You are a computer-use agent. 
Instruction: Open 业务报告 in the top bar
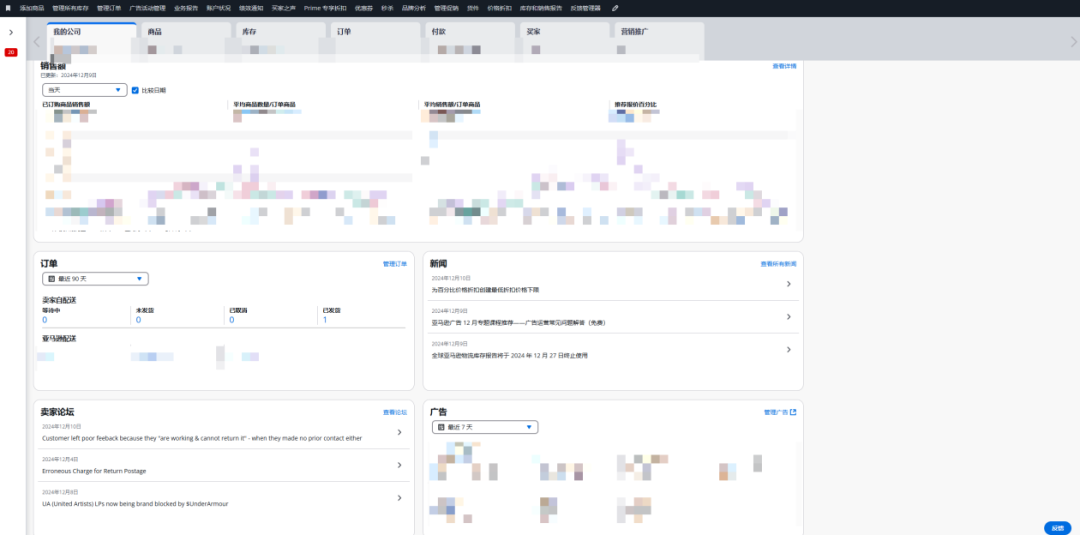click(x=186, y=8)
